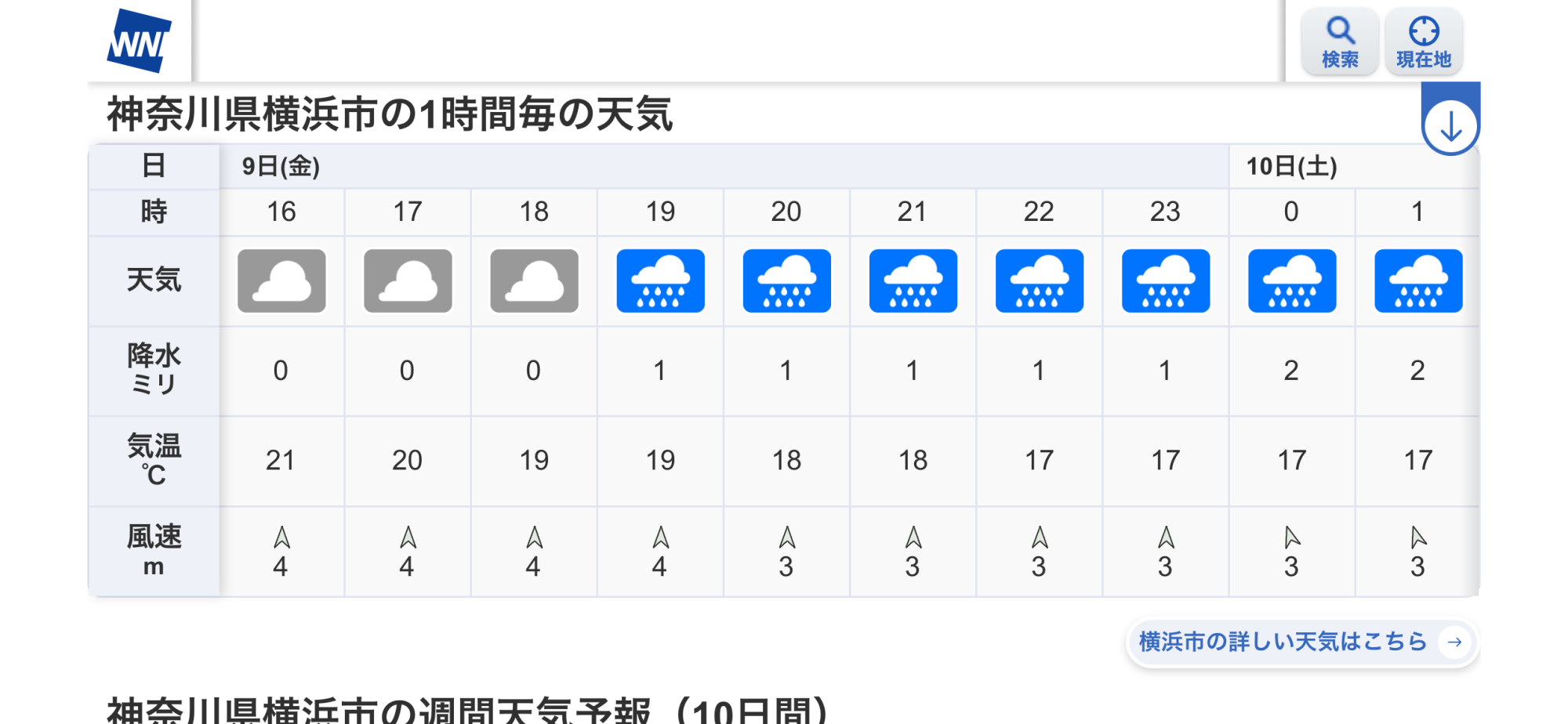This screenshot has height=724, width=1568.
Task: Click the rain icon at 19時
Action: pos(660,281)
